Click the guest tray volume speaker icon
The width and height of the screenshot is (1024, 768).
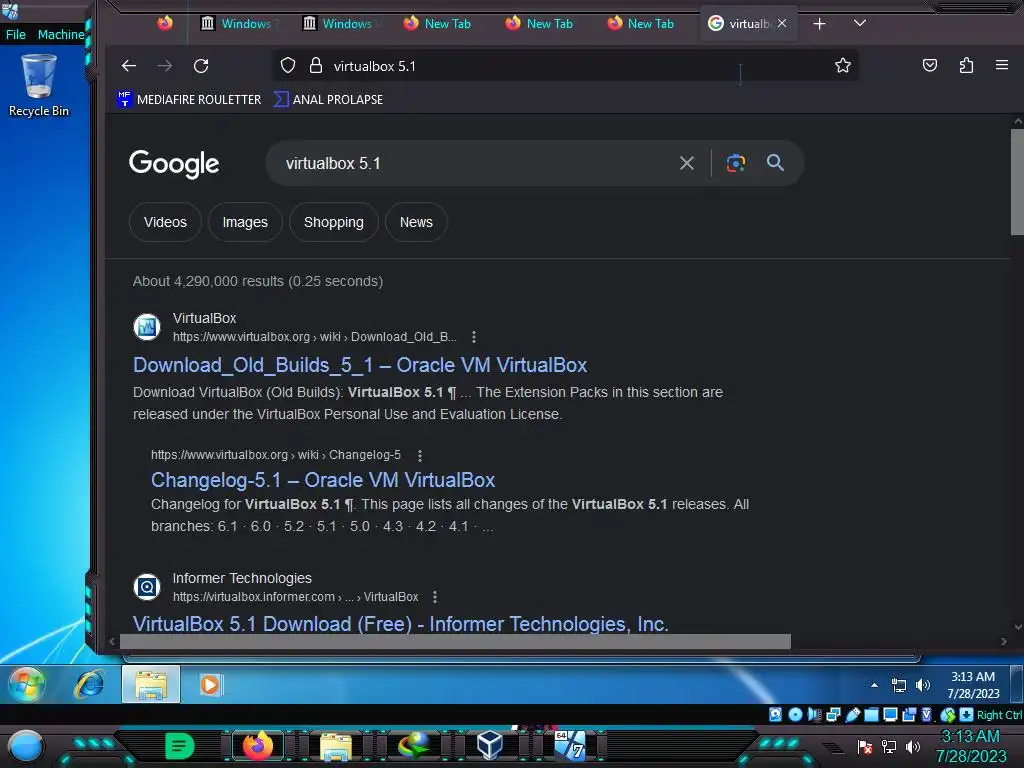tap(922, 685)
